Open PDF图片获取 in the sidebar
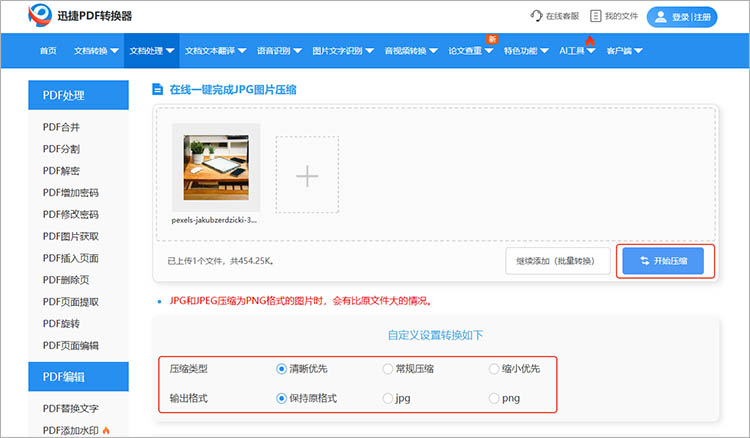The image size is (750, 438). 70,236
